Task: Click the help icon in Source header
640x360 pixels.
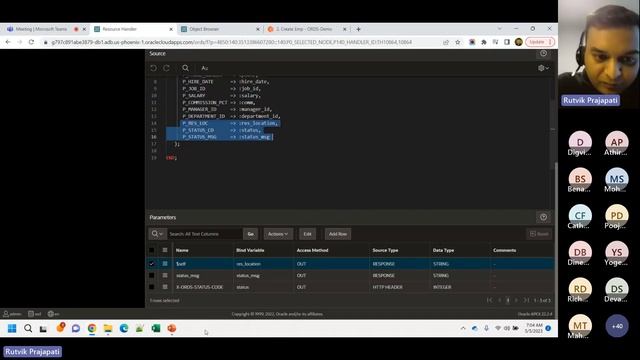Action: click(x=543, y=53)
